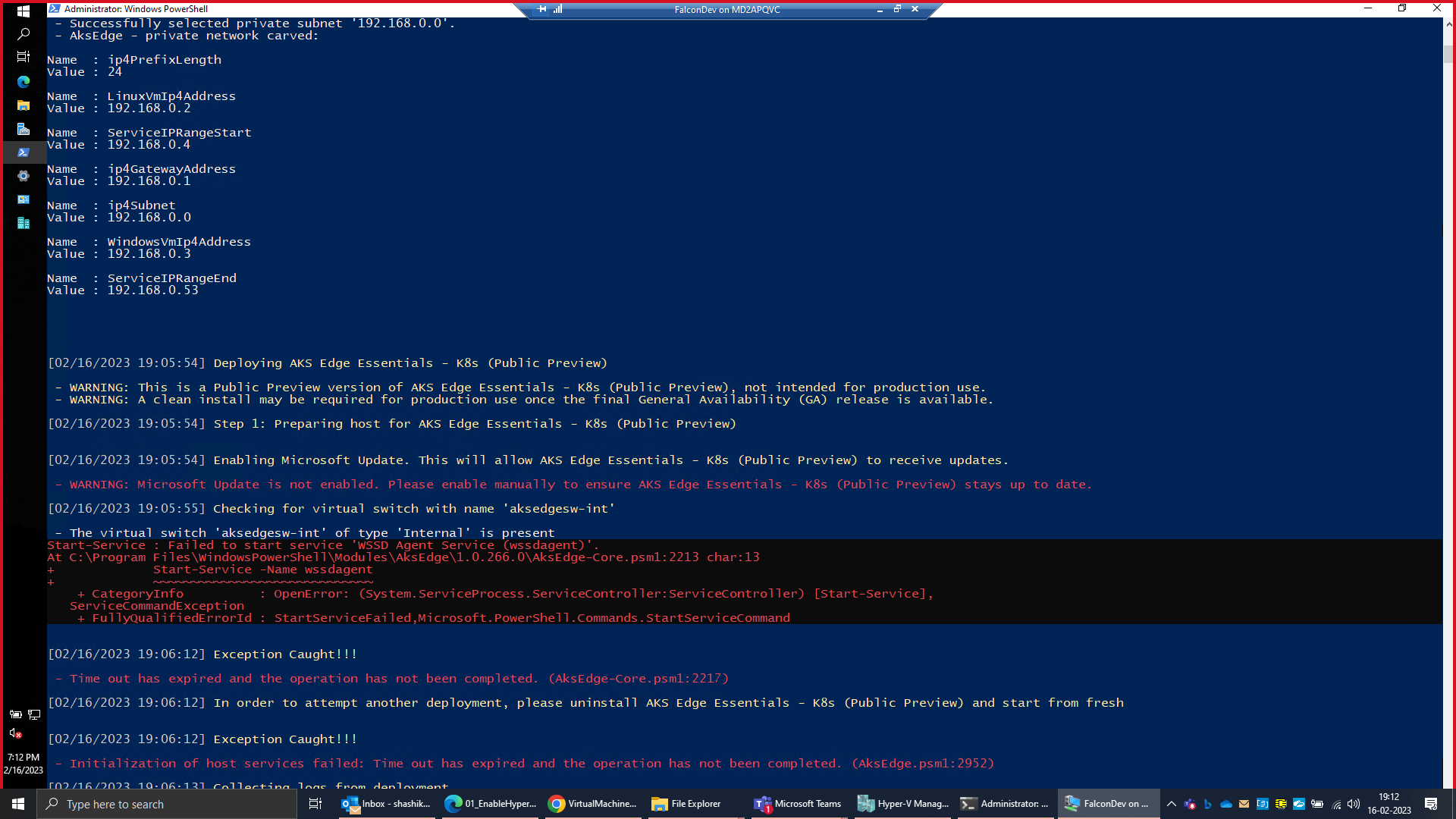Select the active PowerShell icon in the VM taskbar
Screen dimensions: 1456x819
(24, 152)
